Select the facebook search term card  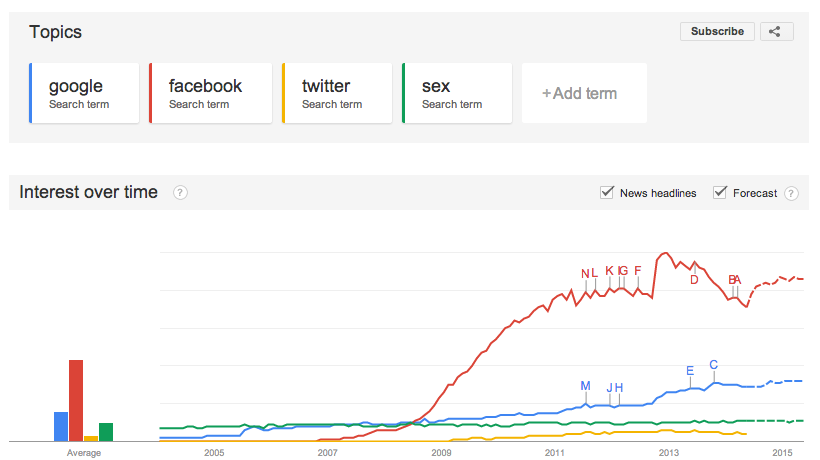click(x=210, y=94)
